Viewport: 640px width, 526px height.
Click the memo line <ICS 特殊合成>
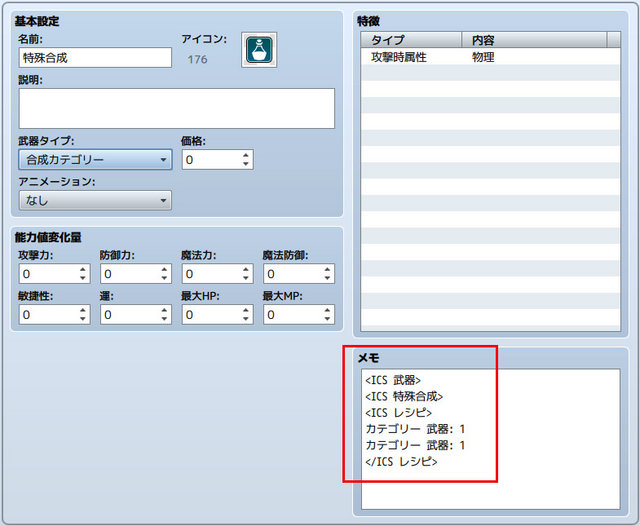point(404,397)
